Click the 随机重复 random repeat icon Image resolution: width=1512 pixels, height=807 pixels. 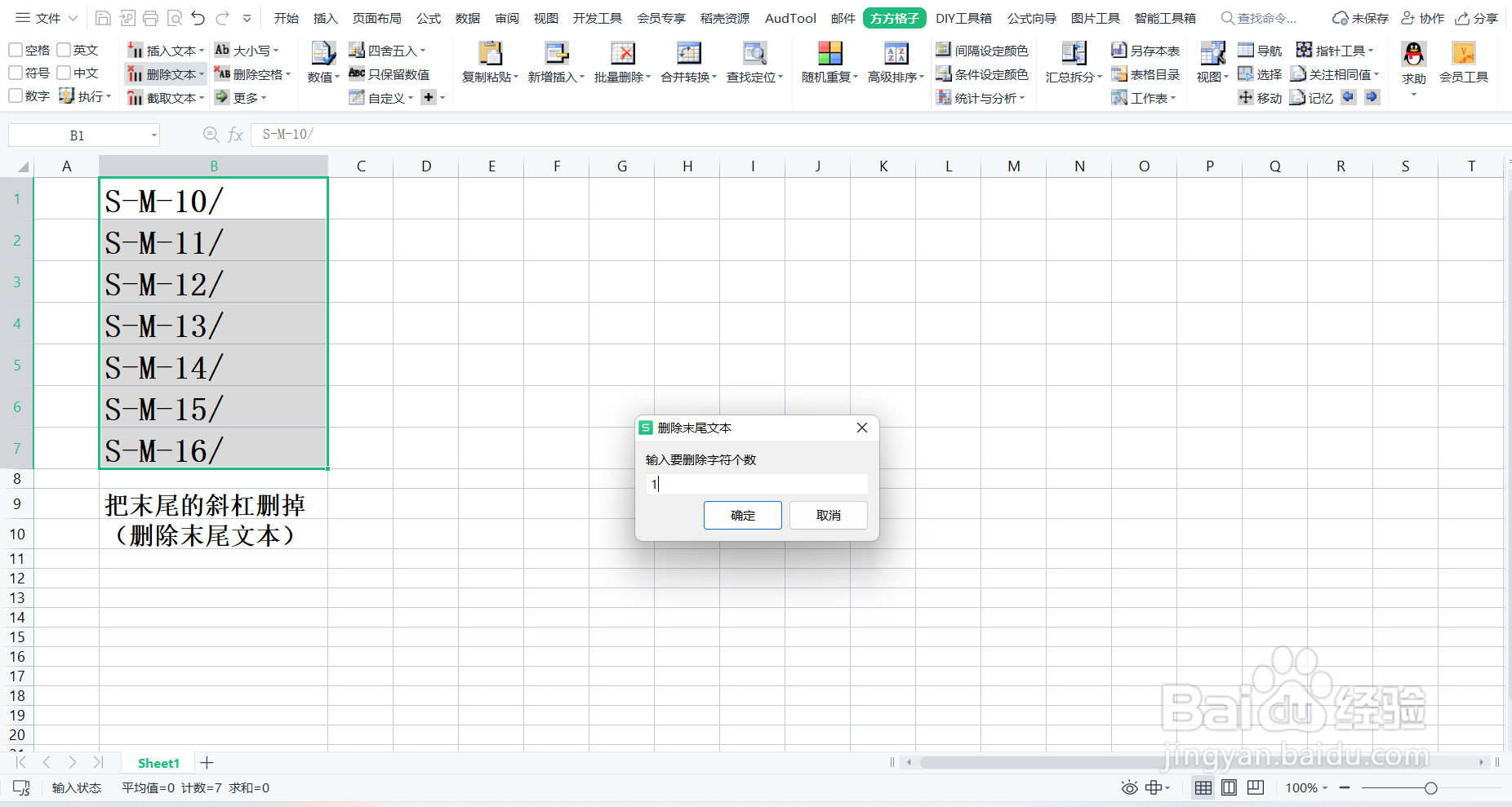pos(829,54)
